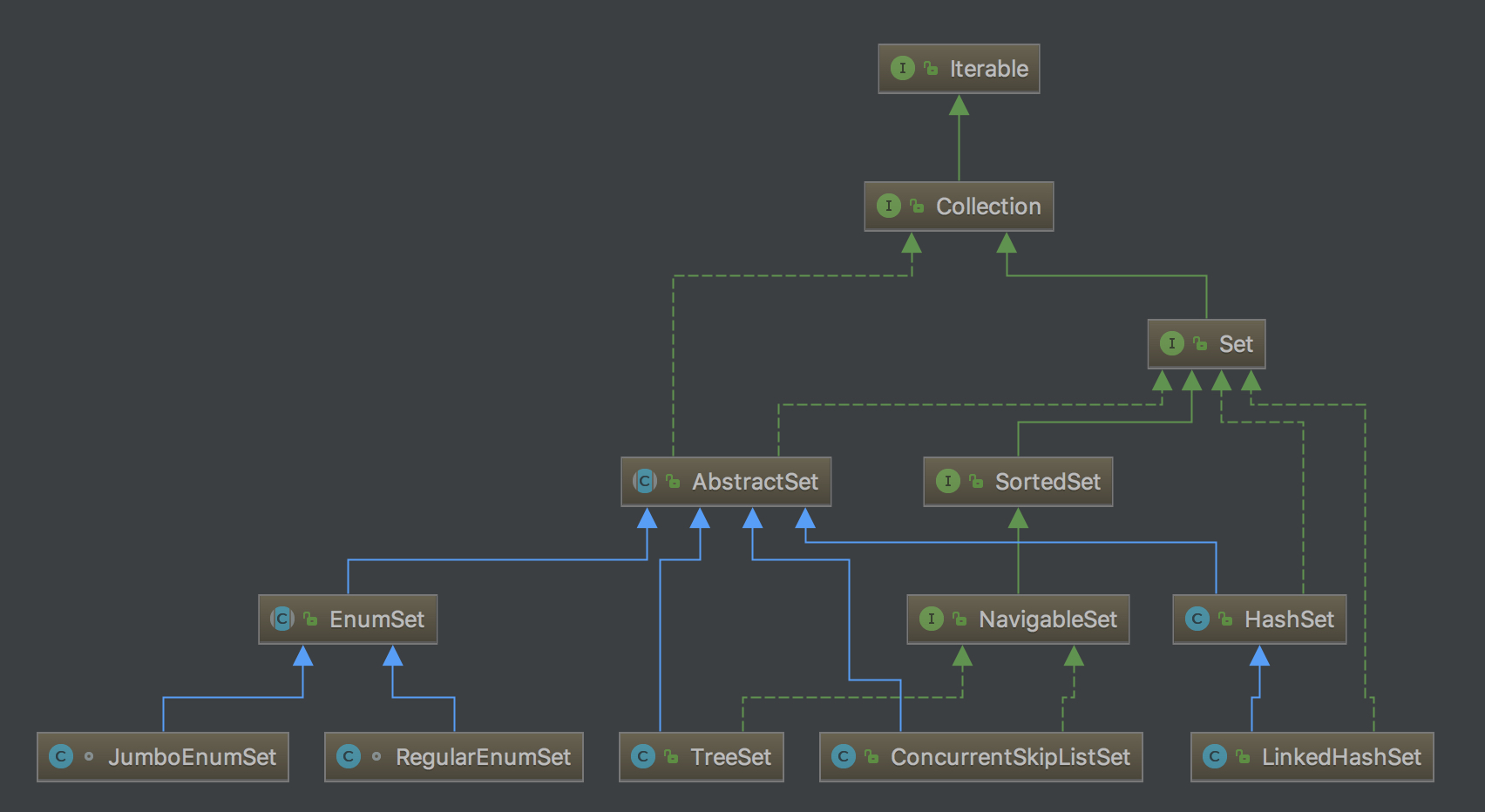Select the TreeSet label text

coord(730,757)
